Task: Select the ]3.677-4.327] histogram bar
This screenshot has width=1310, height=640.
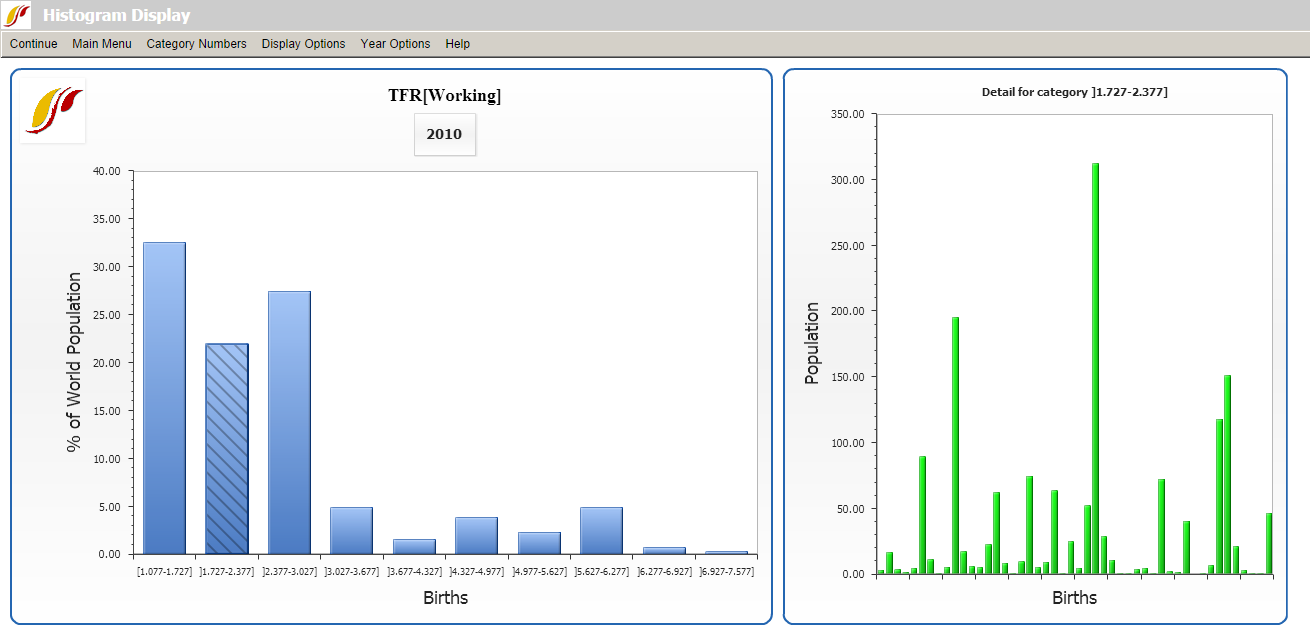Action: tap(414, 547)
